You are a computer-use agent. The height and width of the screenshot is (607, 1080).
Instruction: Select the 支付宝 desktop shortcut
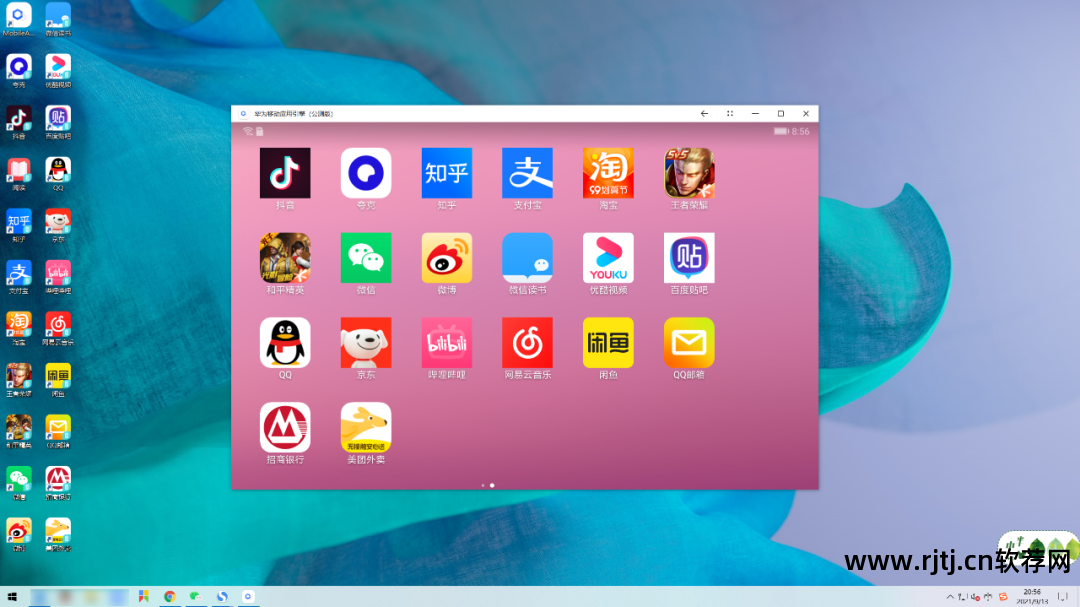[x=19, y=278]
